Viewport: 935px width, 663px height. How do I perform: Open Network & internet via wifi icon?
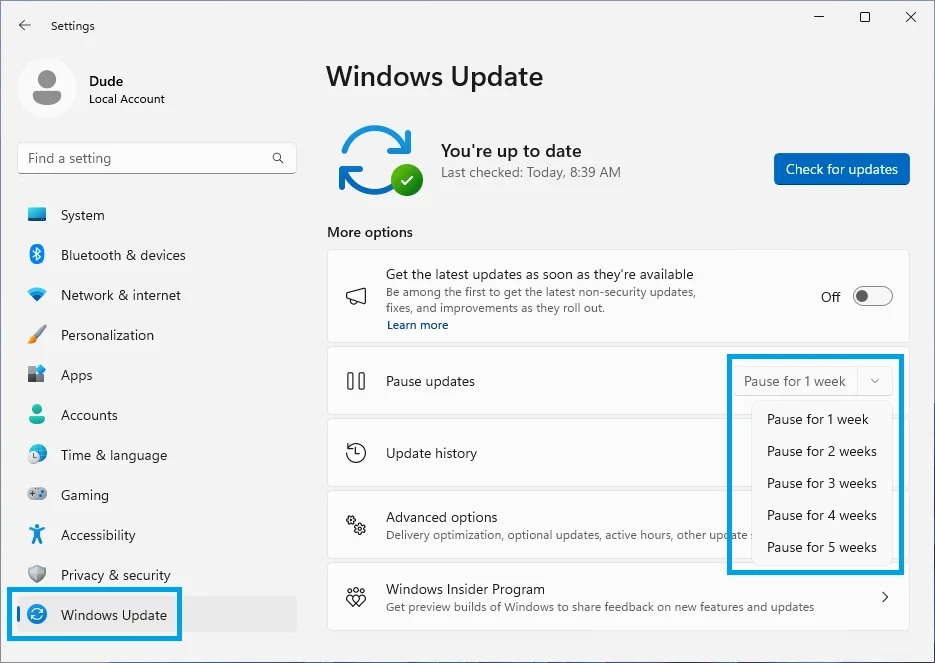coord(37,295)
